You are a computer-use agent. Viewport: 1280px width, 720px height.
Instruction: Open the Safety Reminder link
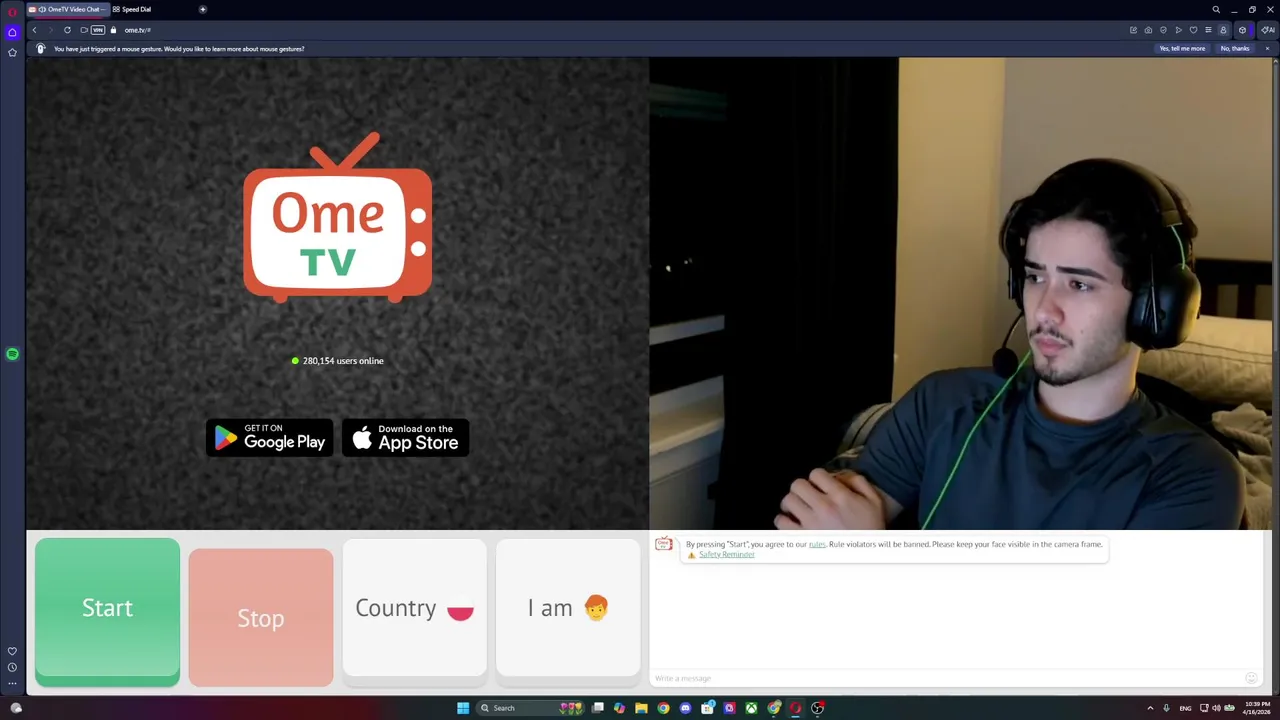pyautogui.click(x=727, y=554)
